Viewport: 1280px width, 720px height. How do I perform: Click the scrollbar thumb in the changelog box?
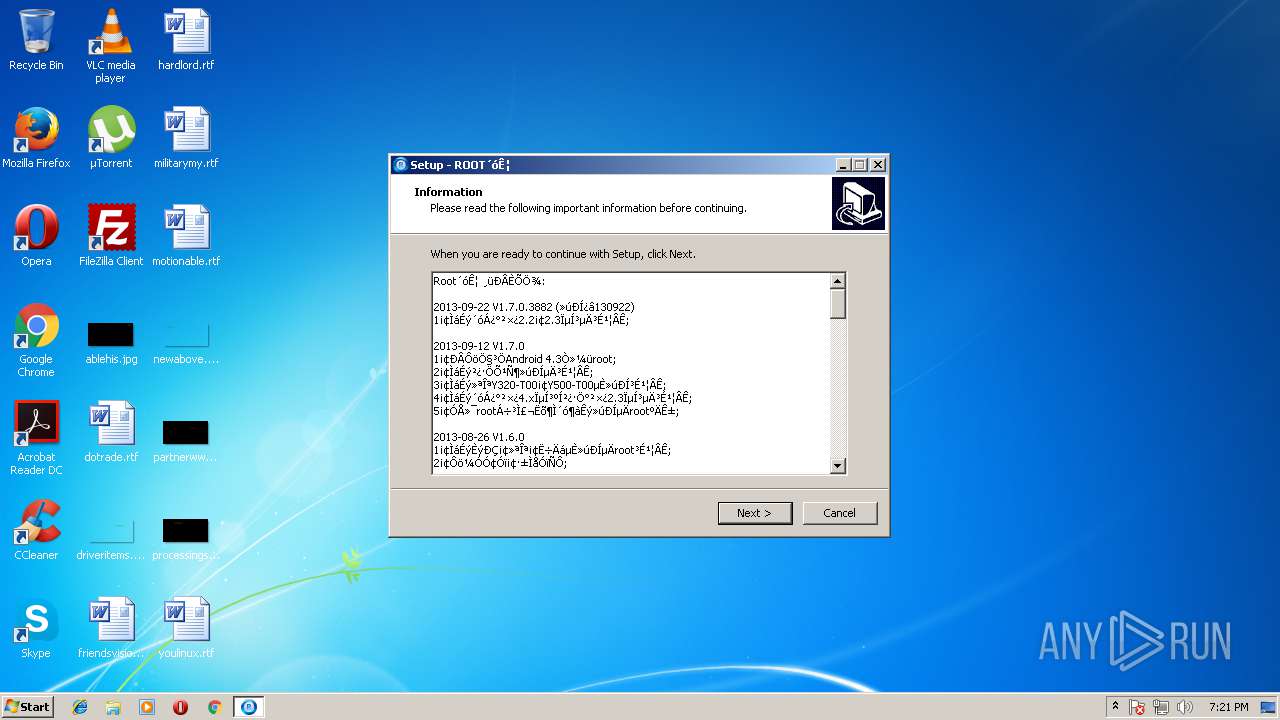tap(838, 304)
